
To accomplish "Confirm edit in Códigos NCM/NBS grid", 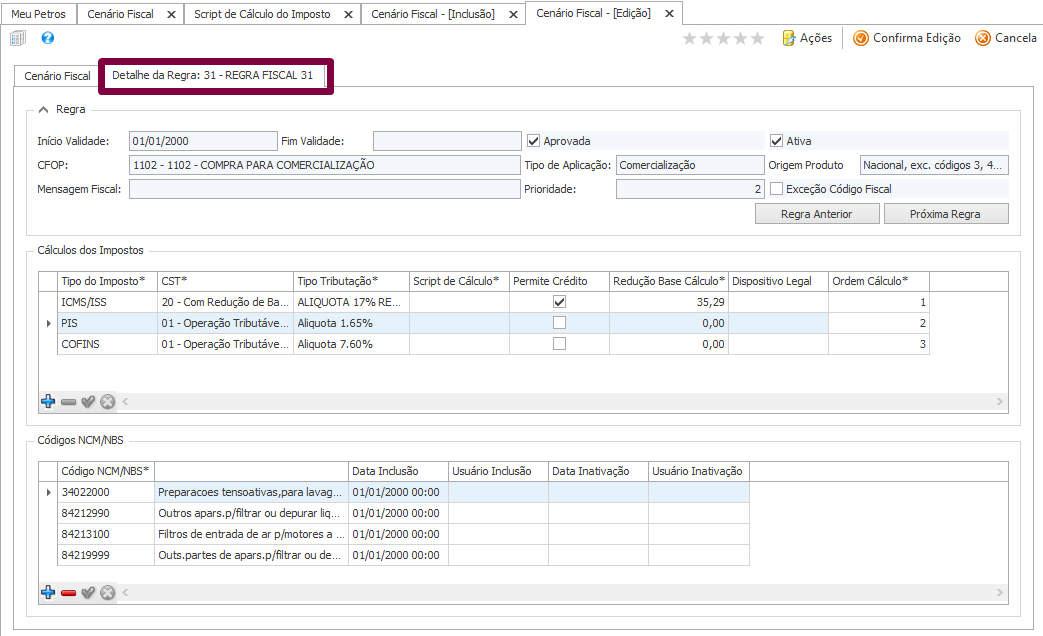I will 88,592.
